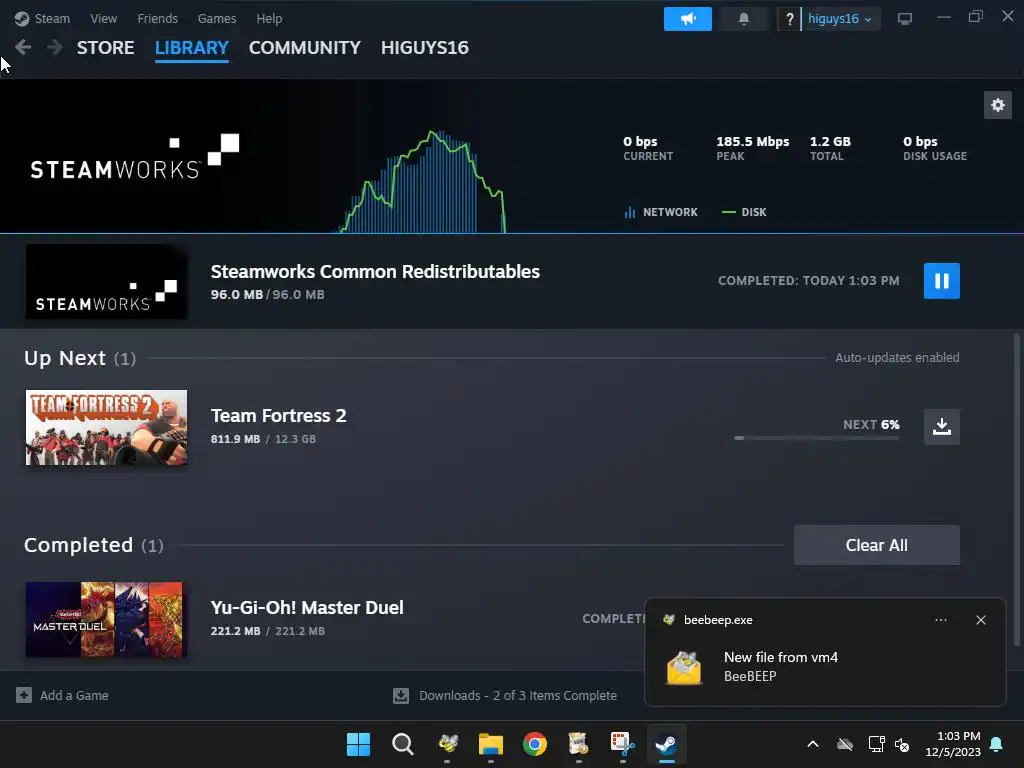Screen dimensions: 1024x768
Task: Open the HIGUYS16 profile tab
Action: pos(424,48)
